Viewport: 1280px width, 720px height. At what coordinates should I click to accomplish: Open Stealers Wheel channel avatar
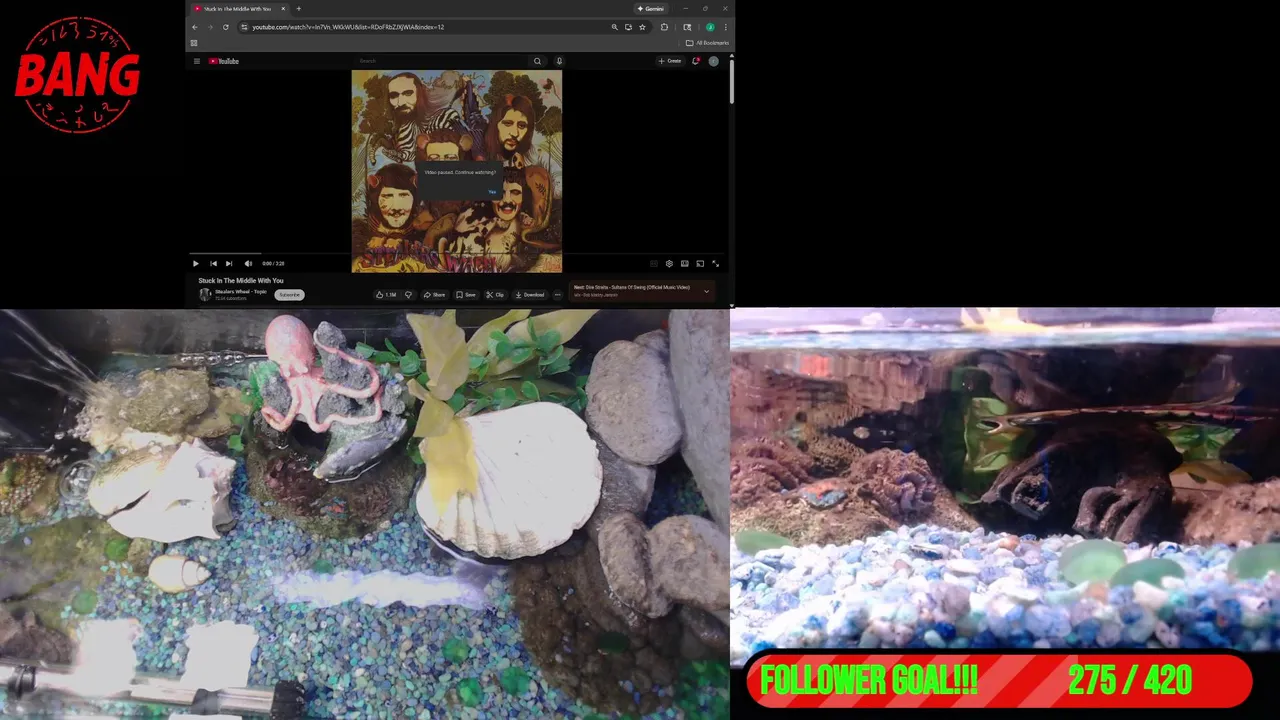click(x=205, y=295)
